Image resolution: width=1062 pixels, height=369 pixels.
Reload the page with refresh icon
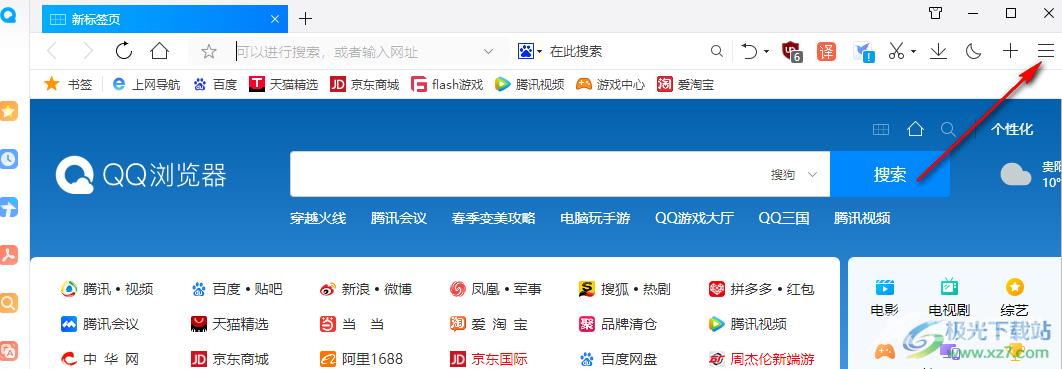[123, 51]
